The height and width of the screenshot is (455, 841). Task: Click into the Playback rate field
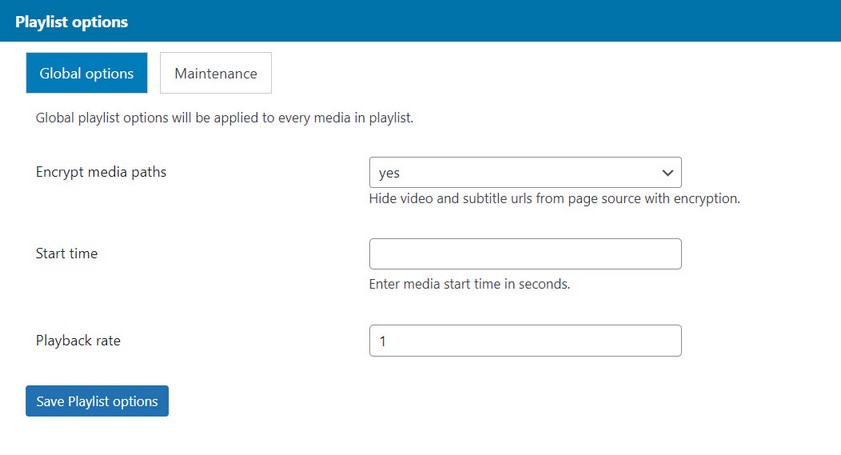tap(524, 341)
